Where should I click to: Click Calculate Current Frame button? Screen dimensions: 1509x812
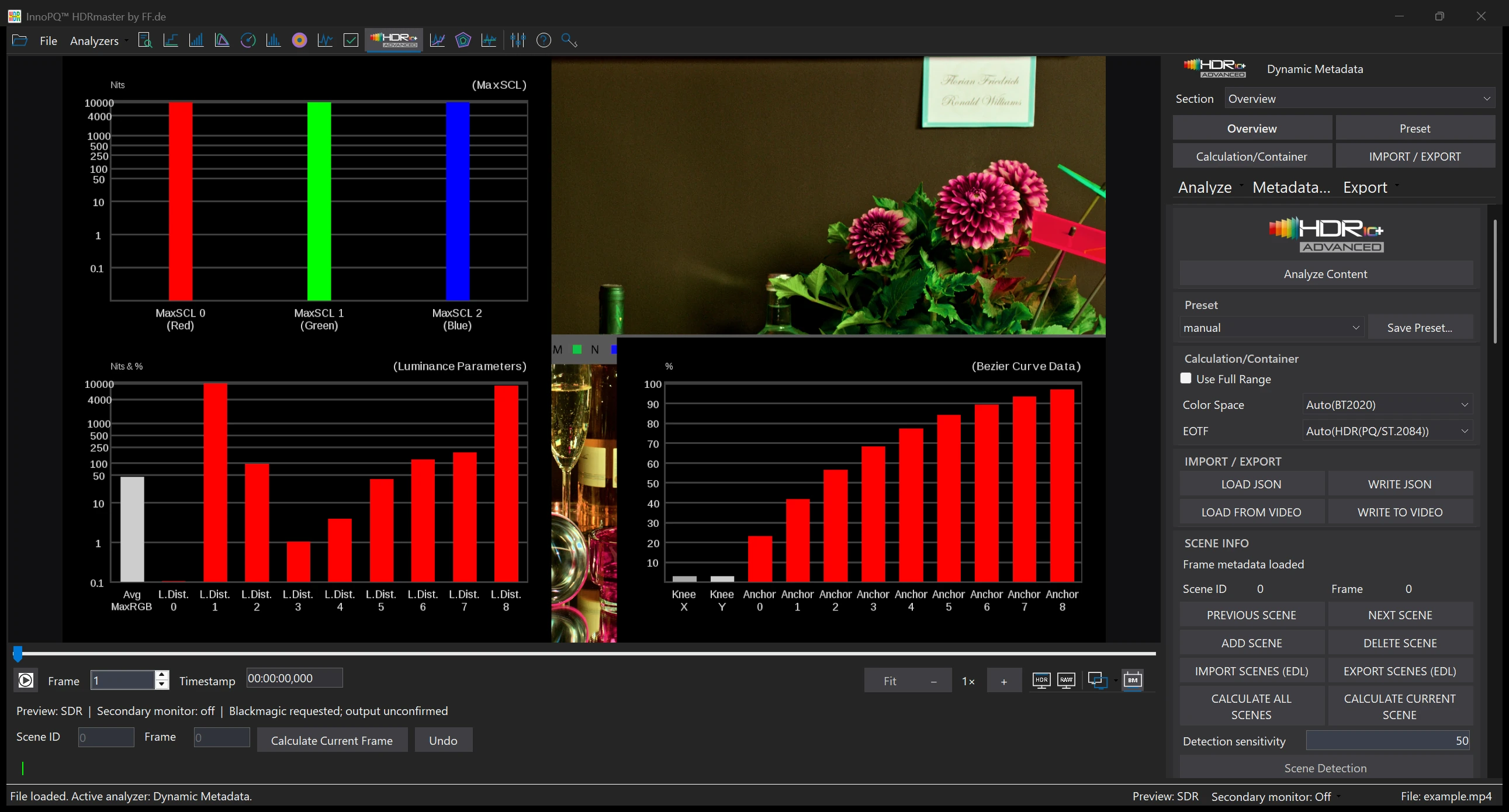[x=332, y=740]
